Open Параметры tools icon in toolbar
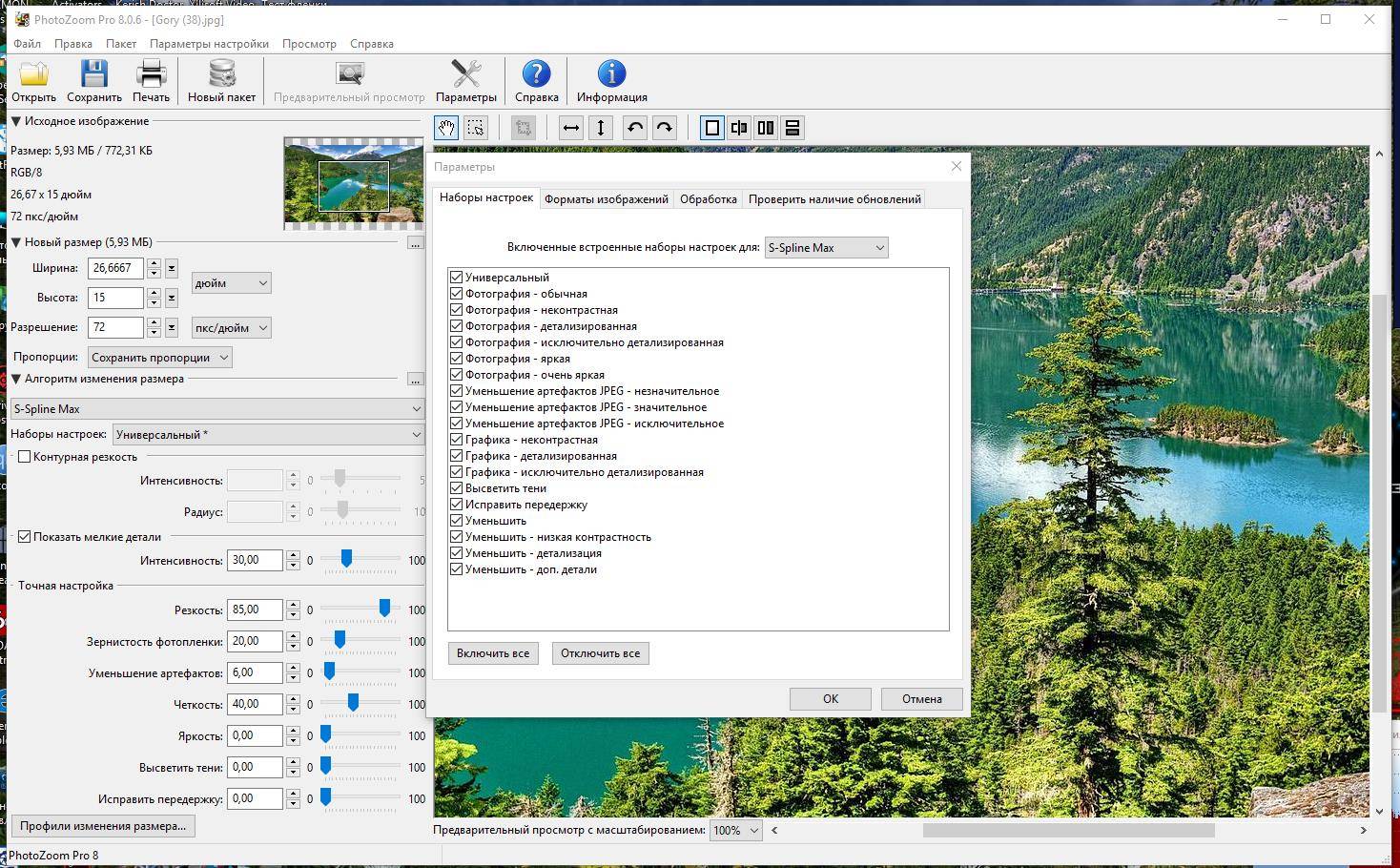 click(x=465, y=74)
